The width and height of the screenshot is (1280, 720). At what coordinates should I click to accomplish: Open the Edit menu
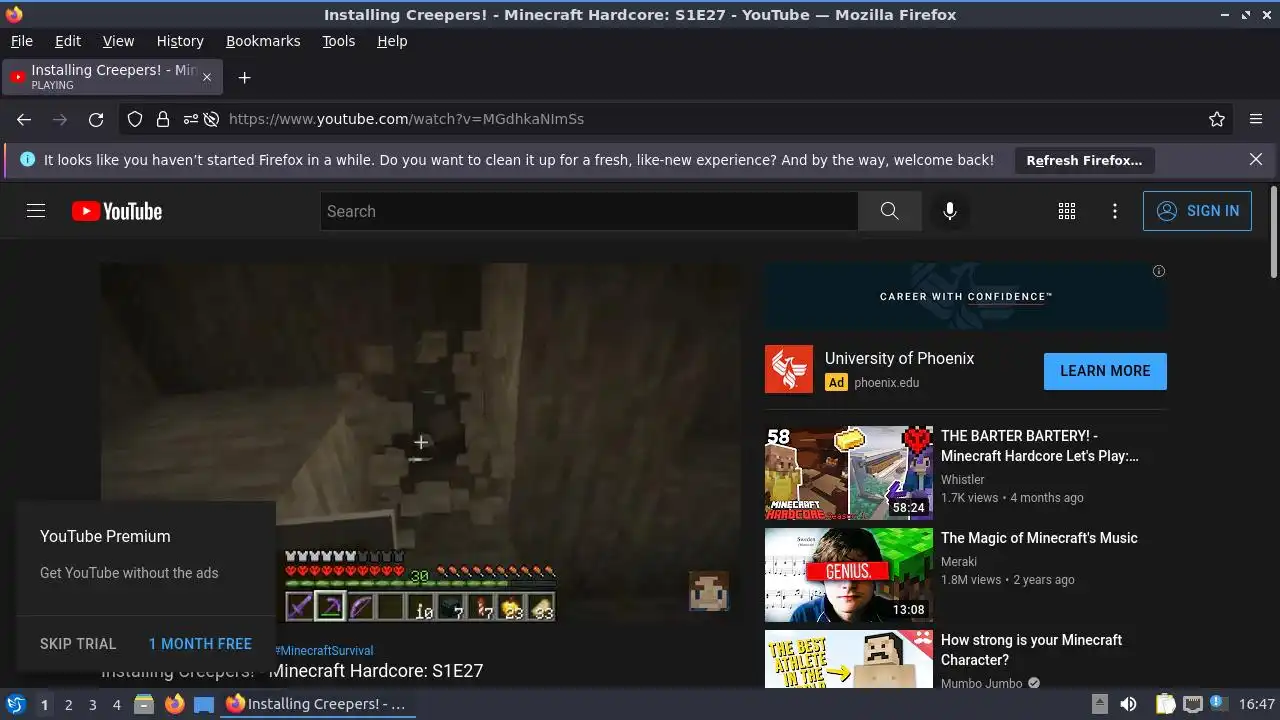pos(68,41)
